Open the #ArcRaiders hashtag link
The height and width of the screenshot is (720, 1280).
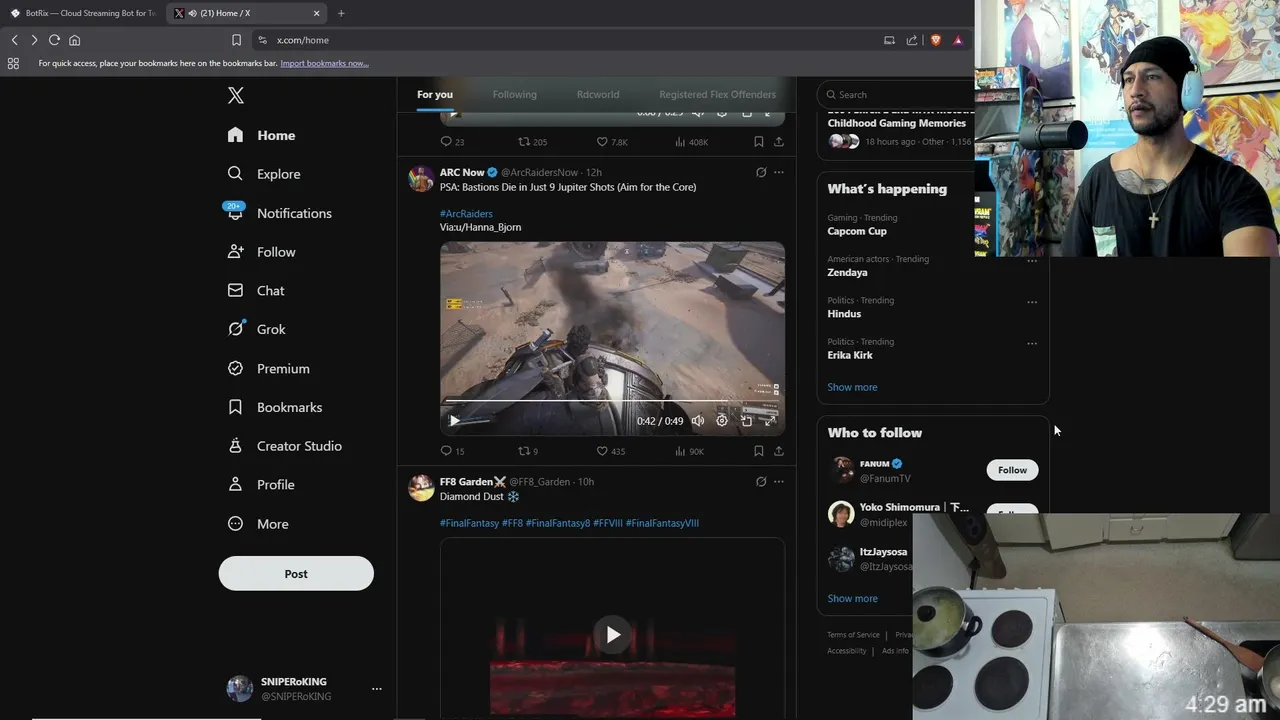(466, 214)
